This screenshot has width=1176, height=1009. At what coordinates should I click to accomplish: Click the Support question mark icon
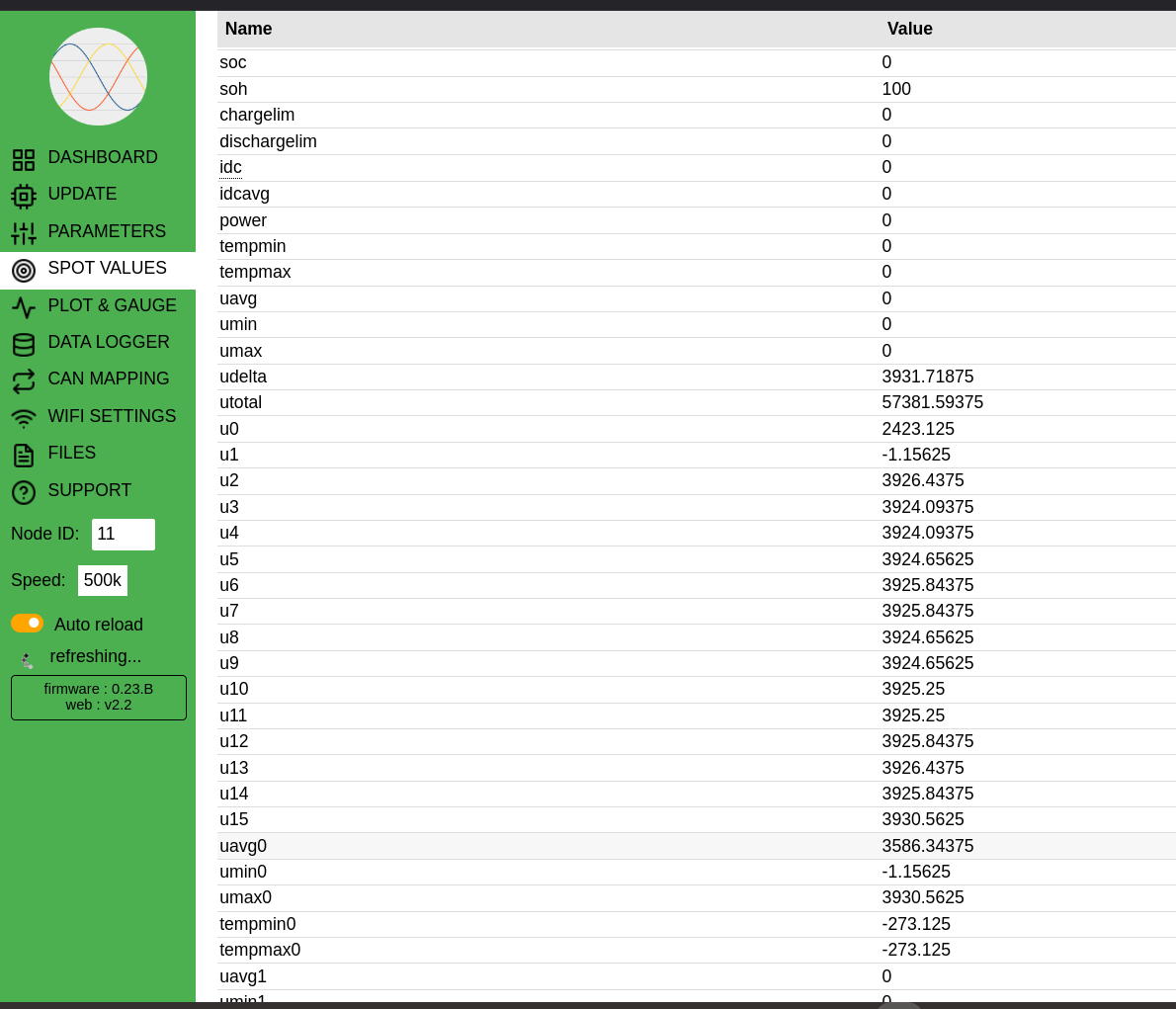tap(24, 492)
